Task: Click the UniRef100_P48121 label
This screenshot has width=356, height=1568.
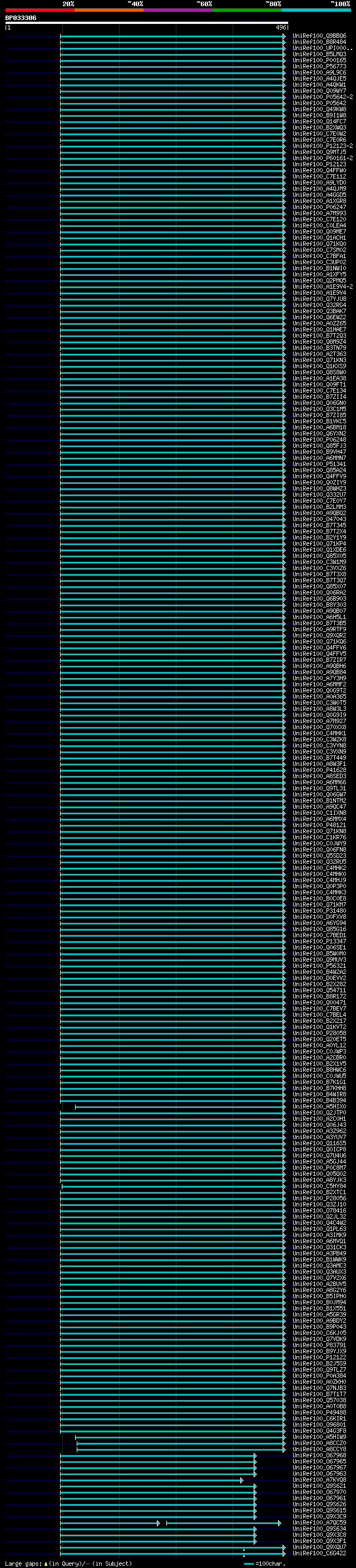Action: click(319, 825)
